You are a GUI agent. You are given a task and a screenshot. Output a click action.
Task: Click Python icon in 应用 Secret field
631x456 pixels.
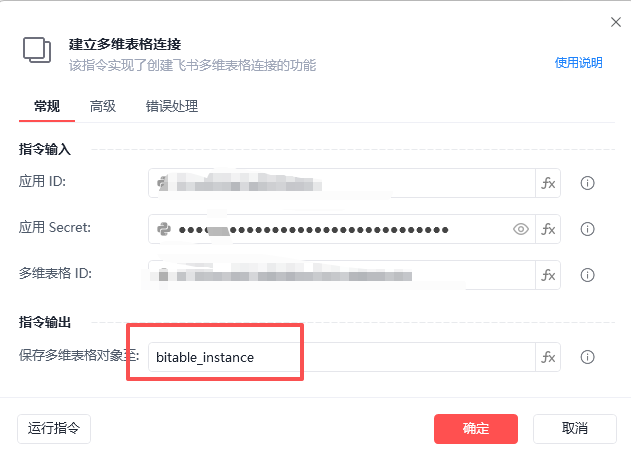tap(164, 229)
